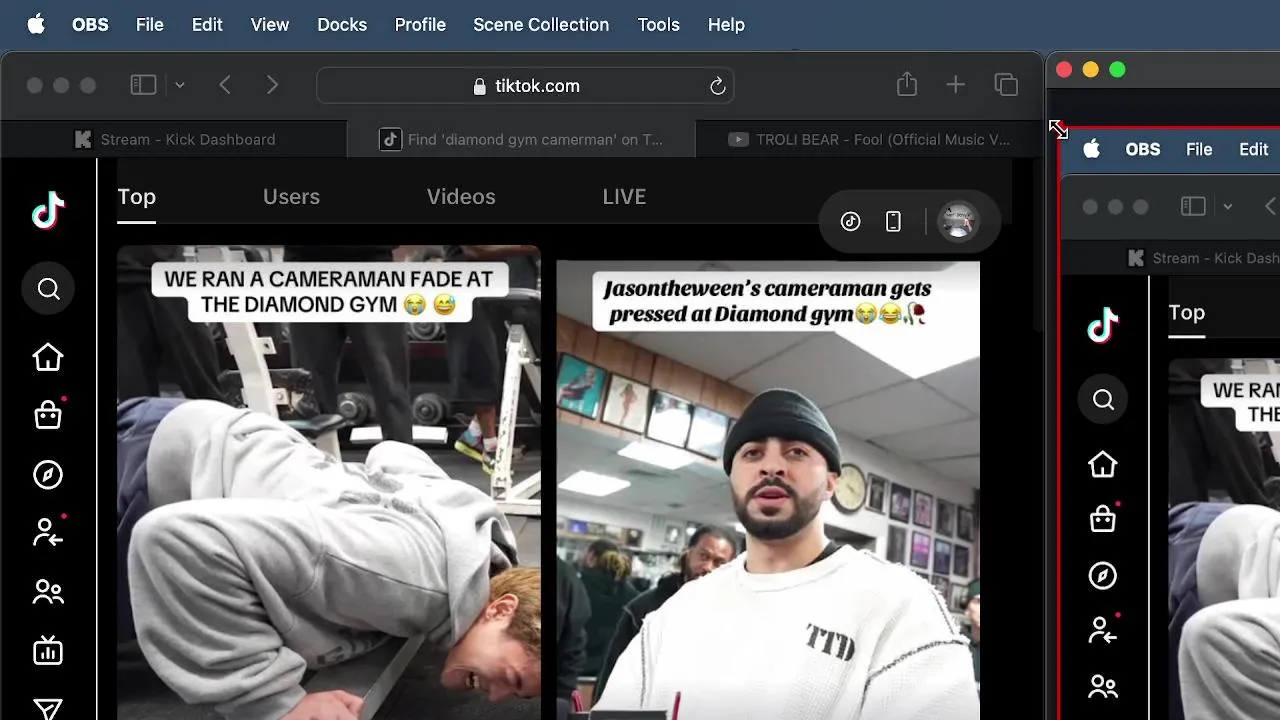Click sidebar toggle in mirrored preview window
1280x720 pixels.
1193,207
